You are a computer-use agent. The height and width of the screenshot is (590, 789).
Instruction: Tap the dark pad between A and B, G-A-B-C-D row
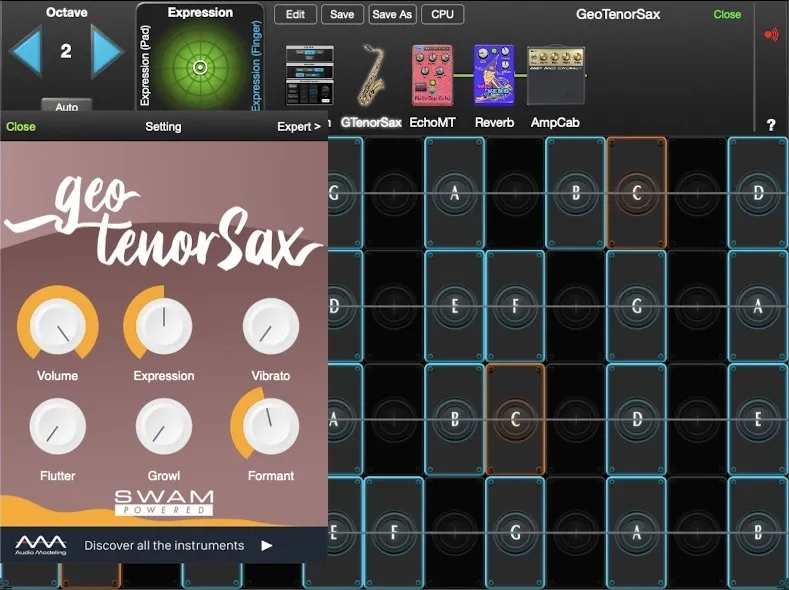[x=515, y=193]
